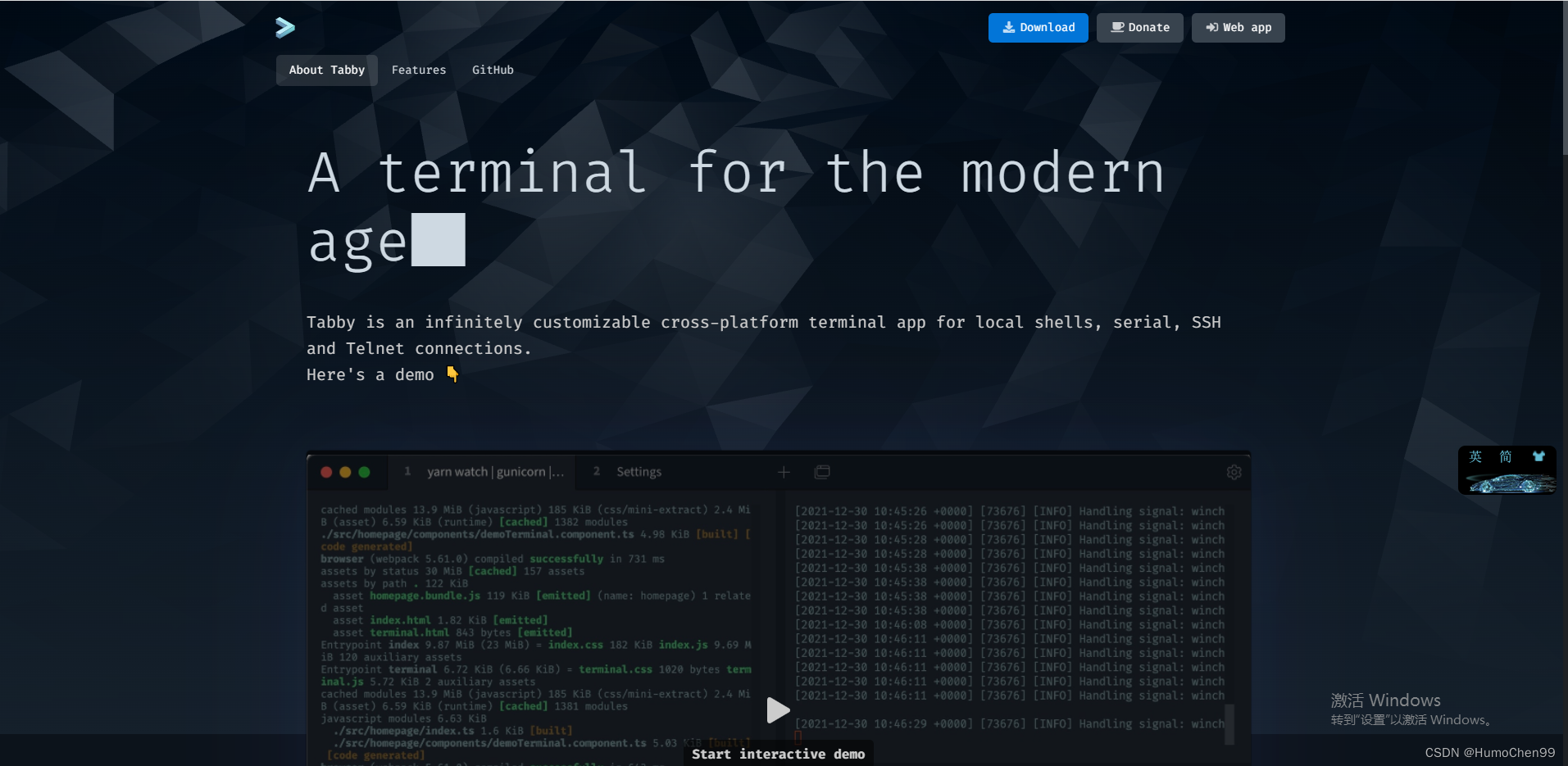The image size is (1568, 766).
Task: Click the 'index.html' asset text in terminal
Action: [x=400, y=620]
